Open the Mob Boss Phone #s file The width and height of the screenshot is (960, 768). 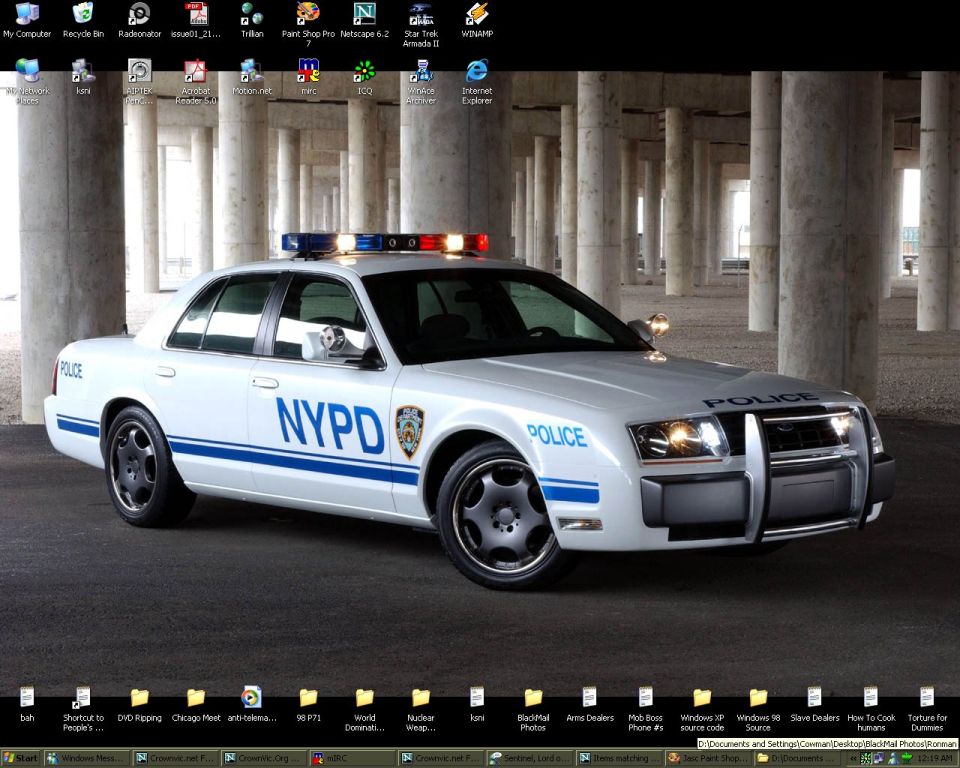(646, 709)
